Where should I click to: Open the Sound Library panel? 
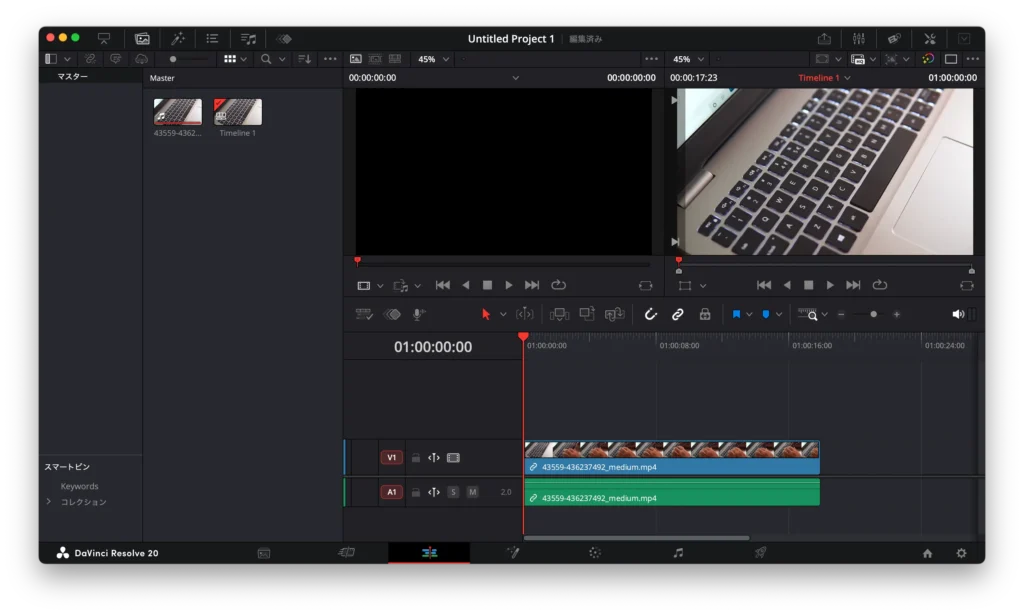tap(248, 38)
